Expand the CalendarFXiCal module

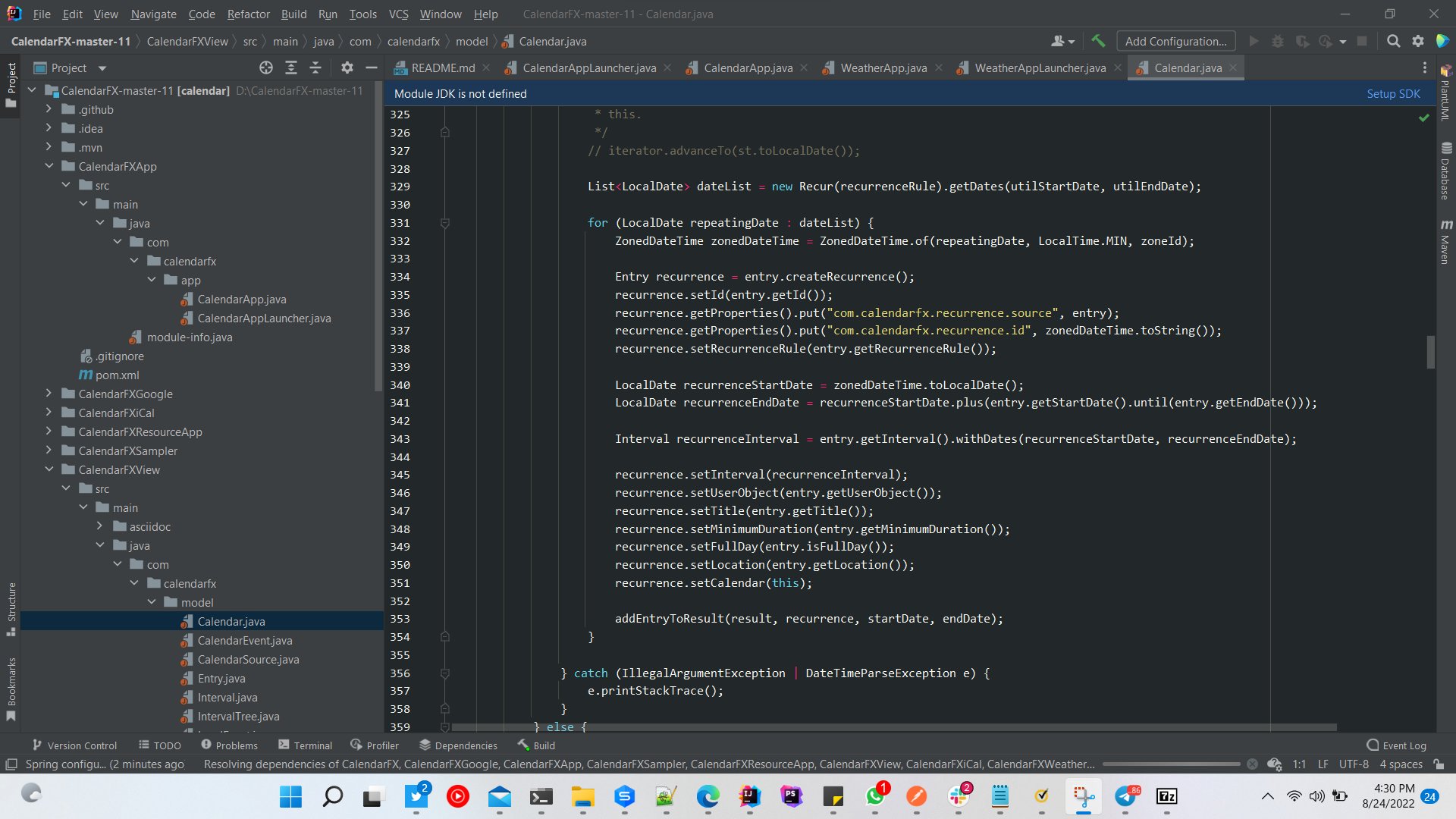pyautogui.click(x=49, y=413)
